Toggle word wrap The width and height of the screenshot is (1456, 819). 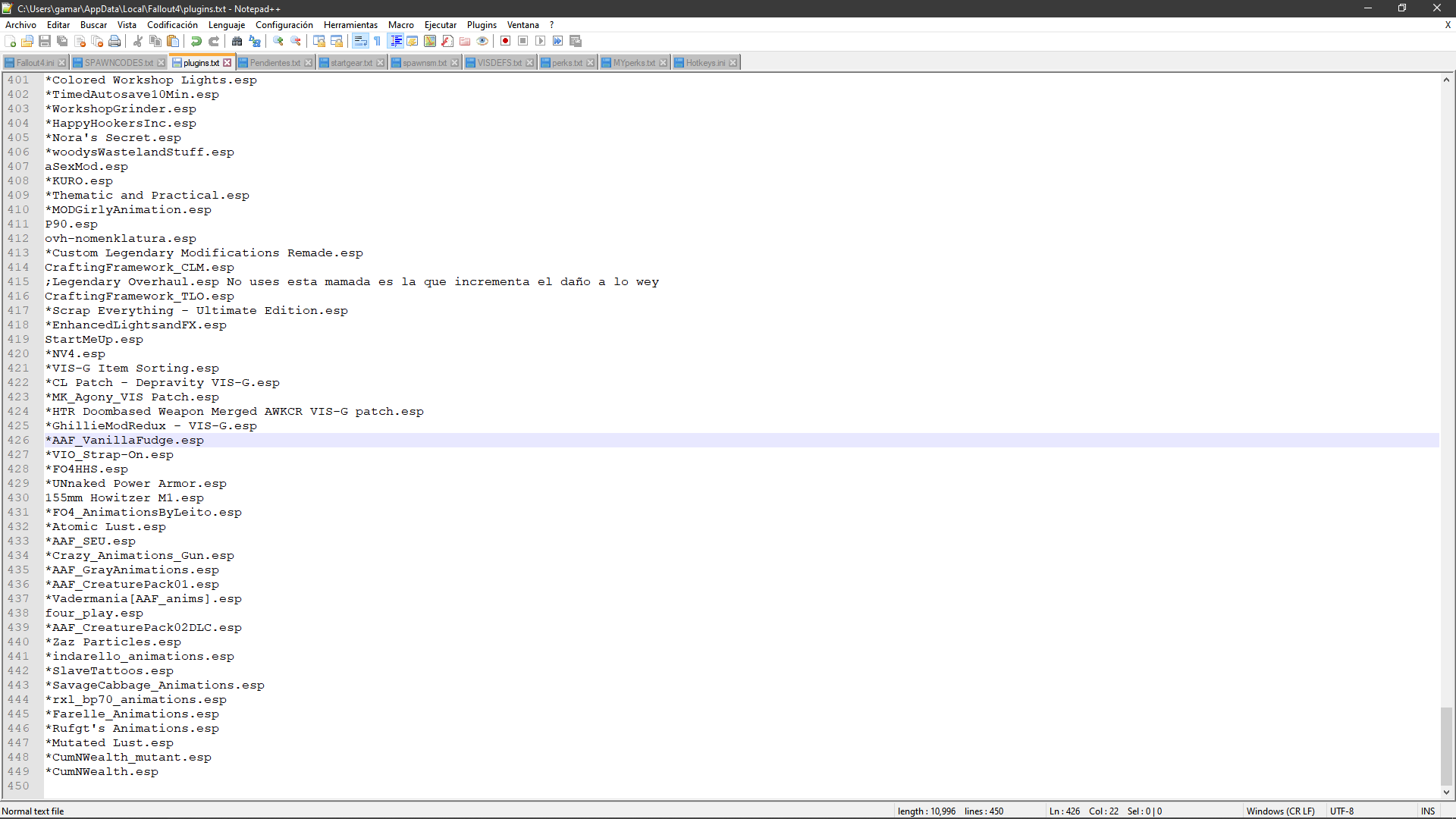click(360, 41)
